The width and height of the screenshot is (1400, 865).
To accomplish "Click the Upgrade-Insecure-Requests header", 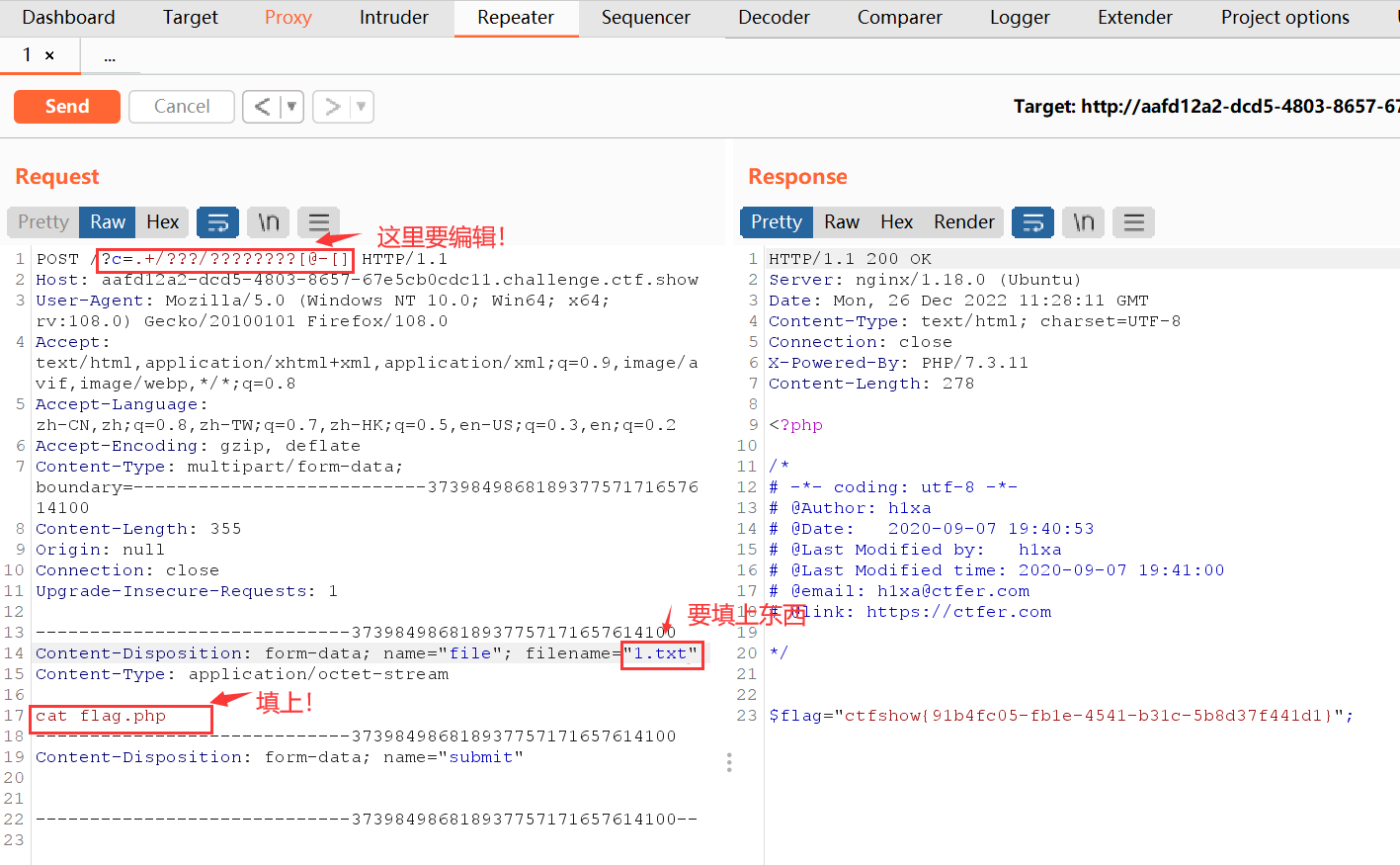I will [x=187, y=591].
